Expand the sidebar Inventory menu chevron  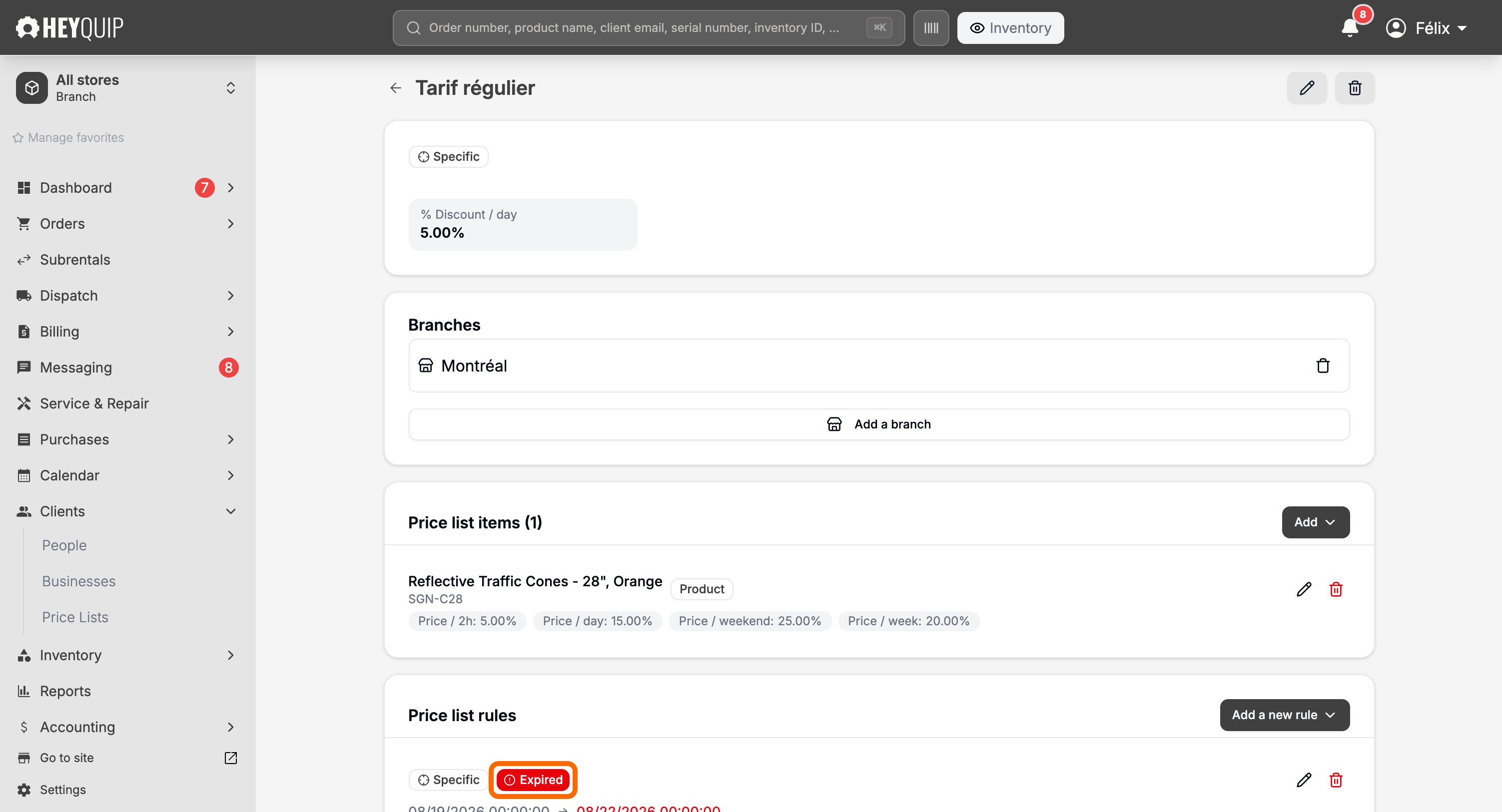coord(231,655)
